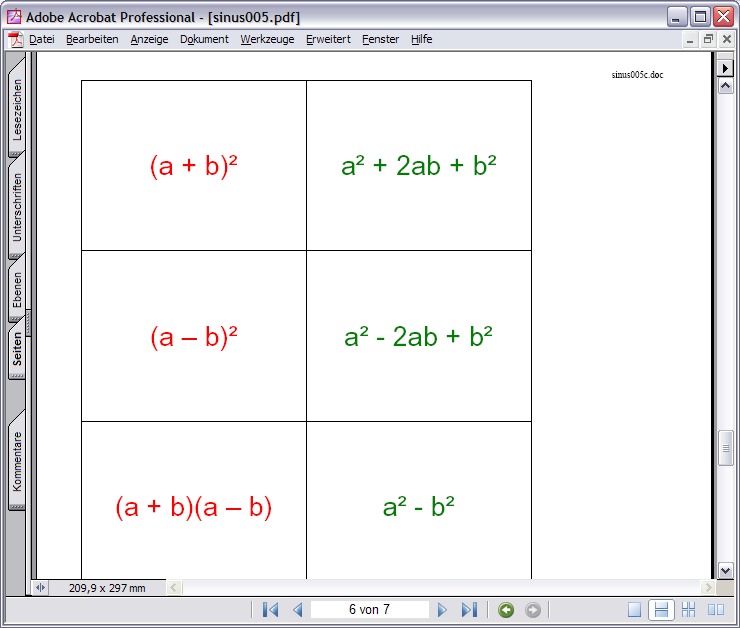Click the header text sinus005c.doc
Image resolution: width=740 pixels, height=628 pixels.
pos(638,75)
